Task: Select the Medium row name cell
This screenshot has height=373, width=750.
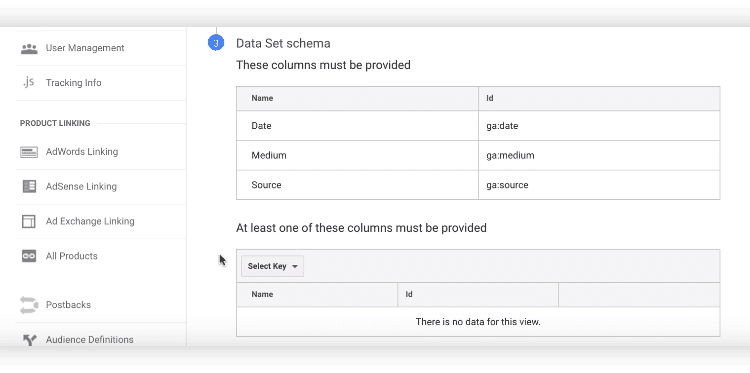Action: tap(357, 155)
